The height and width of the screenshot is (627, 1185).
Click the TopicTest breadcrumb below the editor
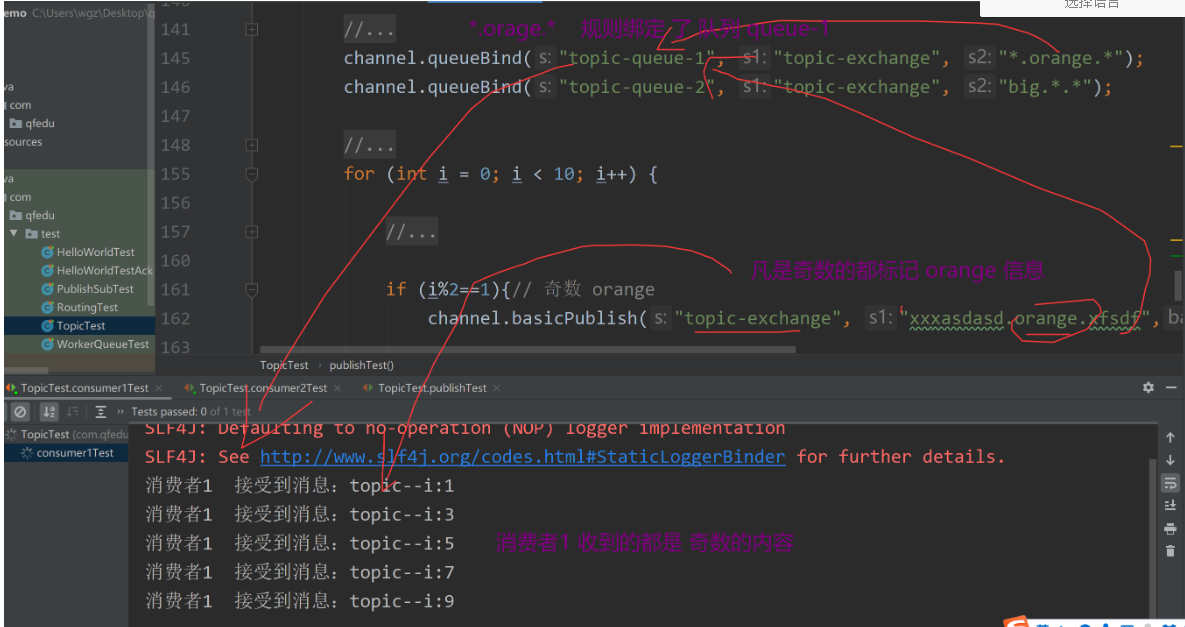pos(284,365)
